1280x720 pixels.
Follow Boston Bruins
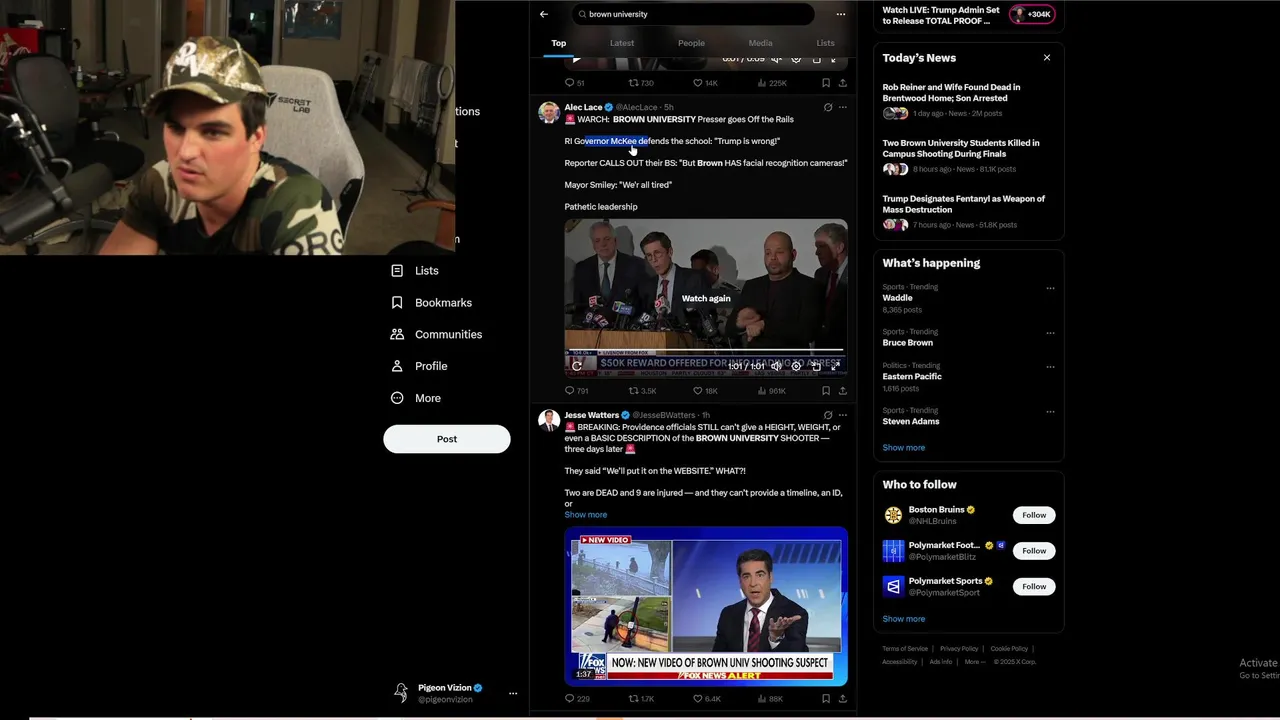tap(1034, 515)
